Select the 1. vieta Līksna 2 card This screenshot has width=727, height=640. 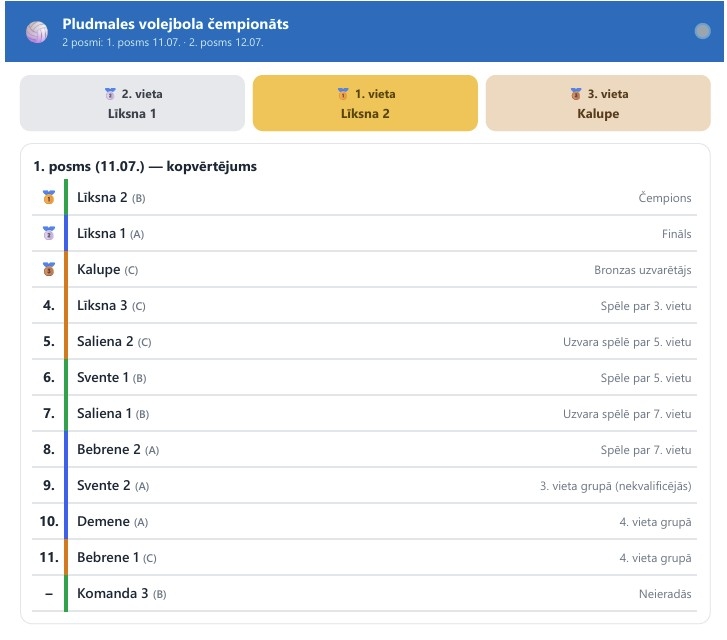365,103
